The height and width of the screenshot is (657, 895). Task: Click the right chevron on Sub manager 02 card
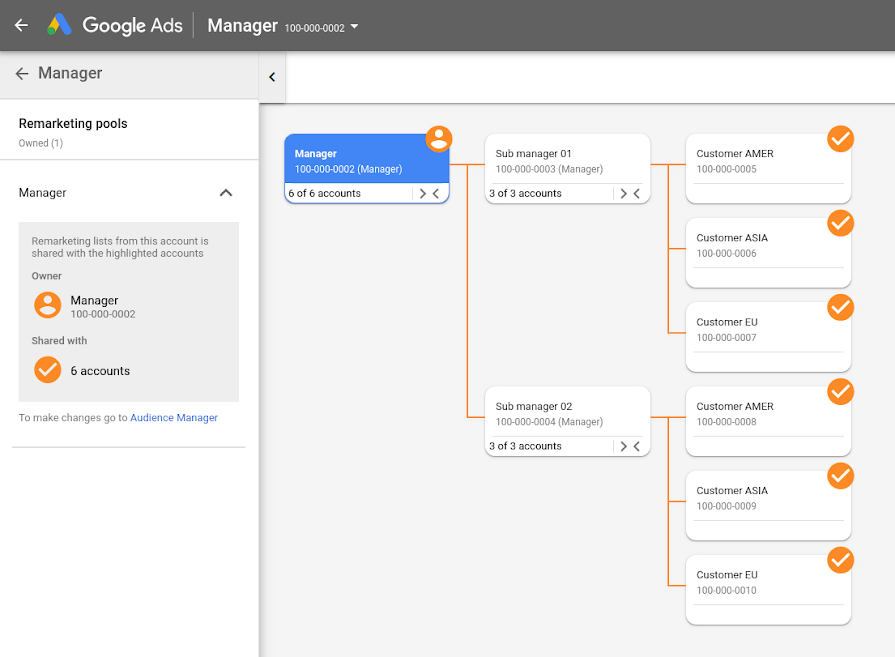point(624,447)
